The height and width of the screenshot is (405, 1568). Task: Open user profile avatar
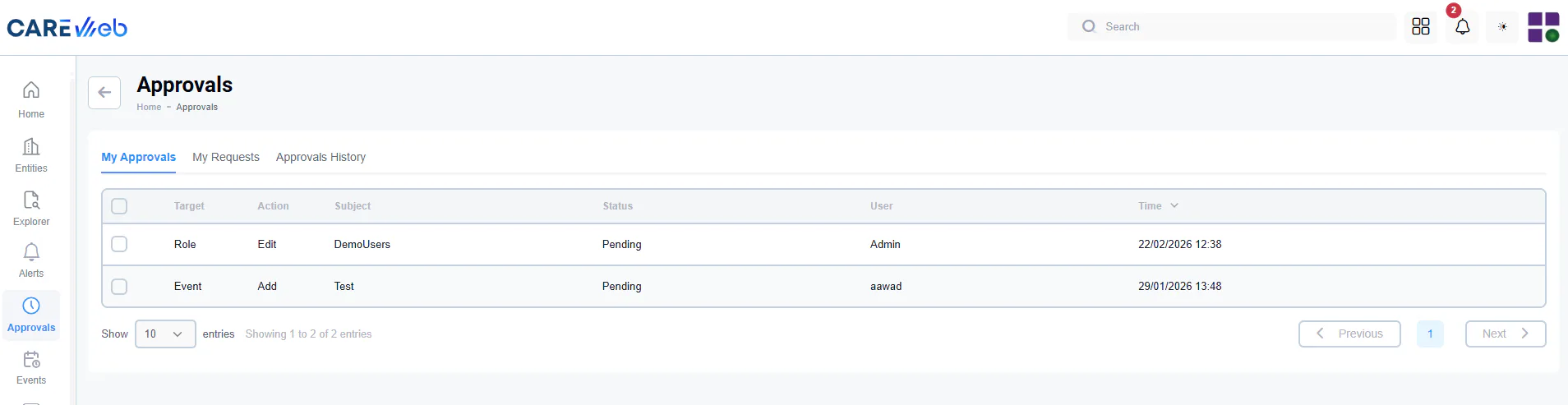click(x=1543, y=27)
